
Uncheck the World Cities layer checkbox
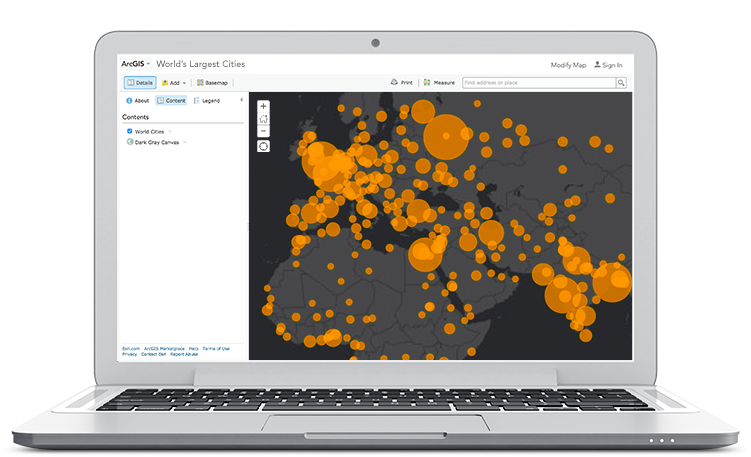click(x=129, y=131)
